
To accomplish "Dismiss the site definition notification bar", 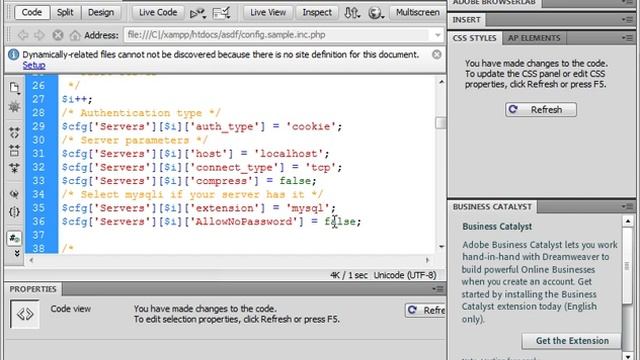I will pos(436,54).
